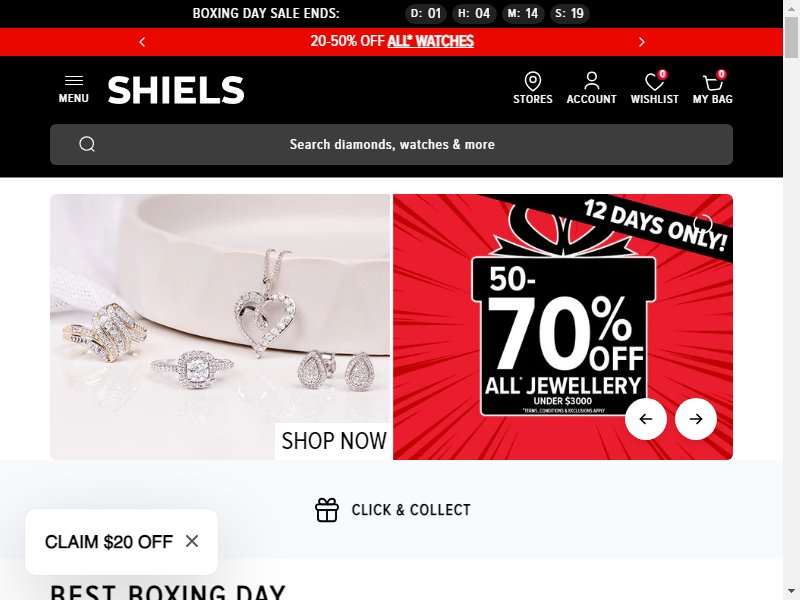Click the search magnifier icon
The width and height of the screenshot is (800, 600).
[87, 144]
